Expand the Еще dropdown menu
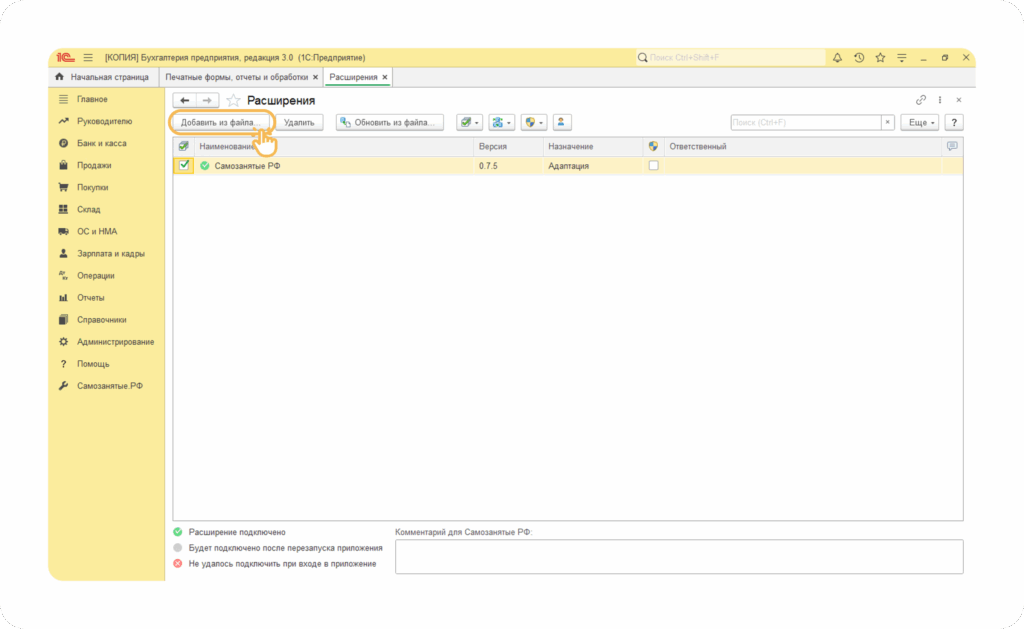Screen dimensions: 1024x629 click(919, 122)
